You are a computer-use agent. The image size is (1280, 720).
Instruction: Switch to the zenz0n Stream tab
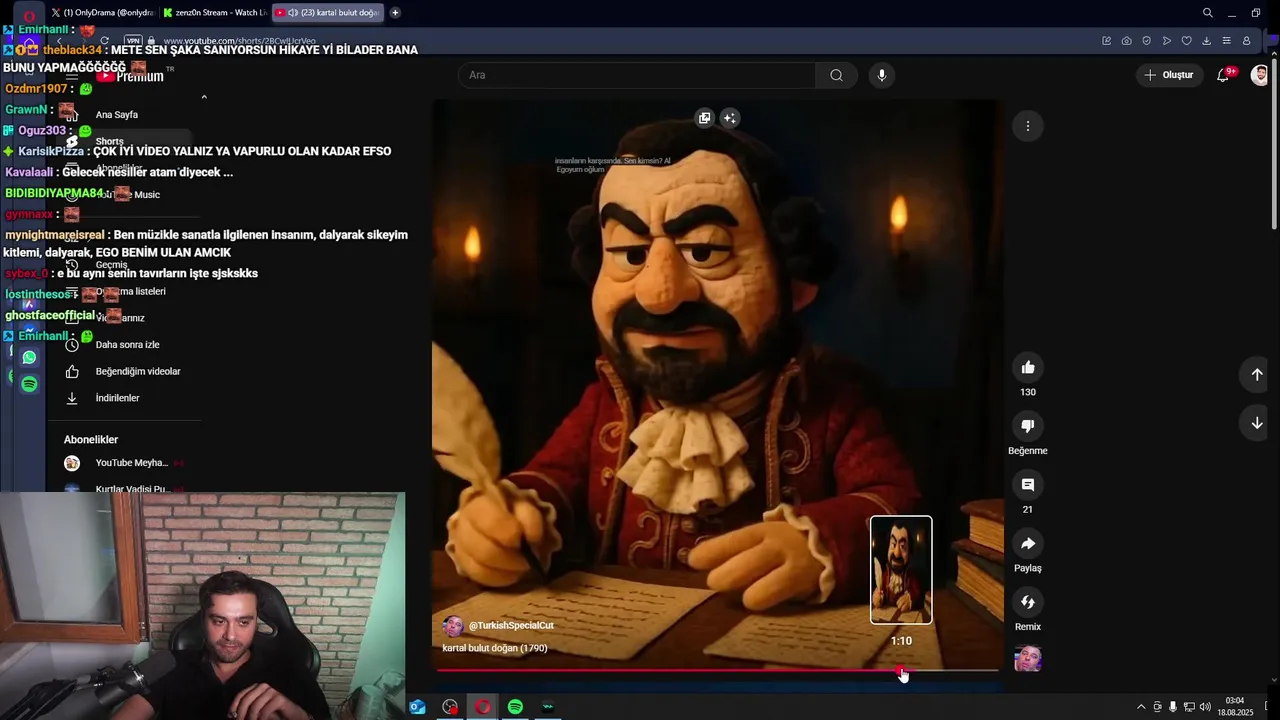215,13
